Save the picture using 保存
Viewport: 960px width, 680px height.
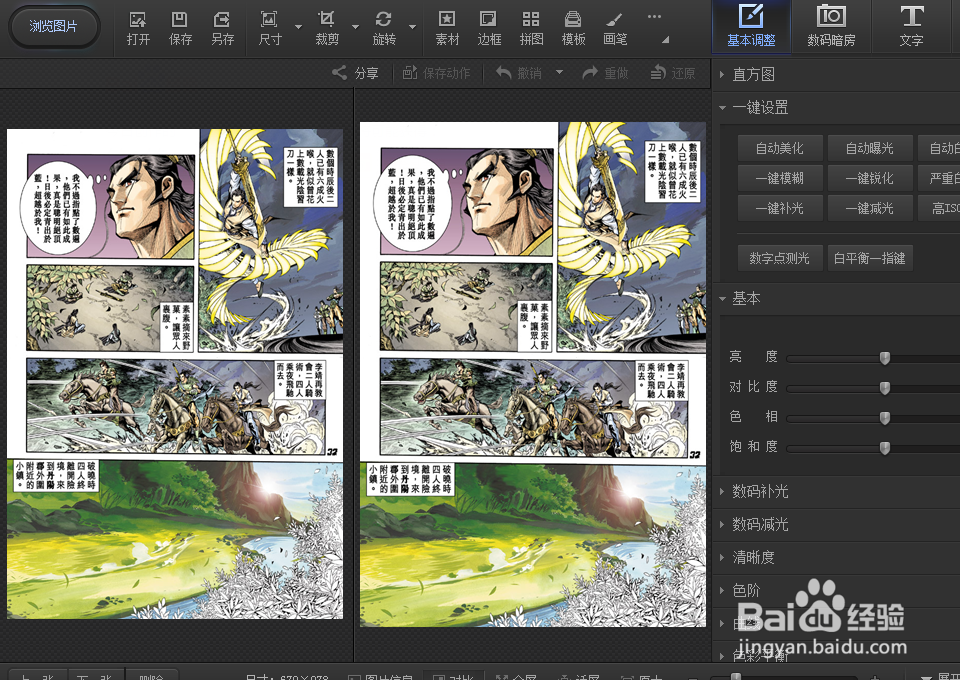[x=180, y=28]
